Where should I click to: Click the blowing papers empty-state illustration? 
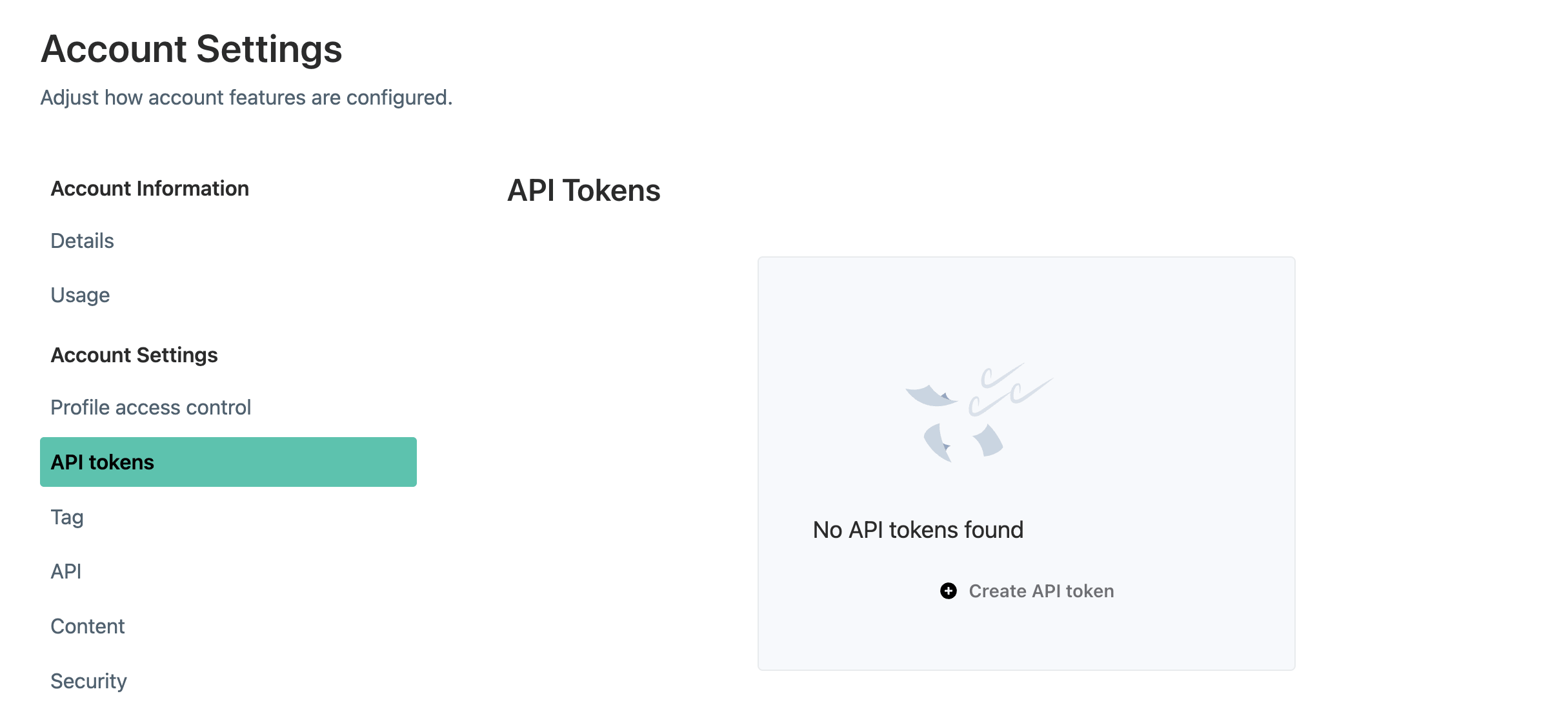click(x=979, y=412)
